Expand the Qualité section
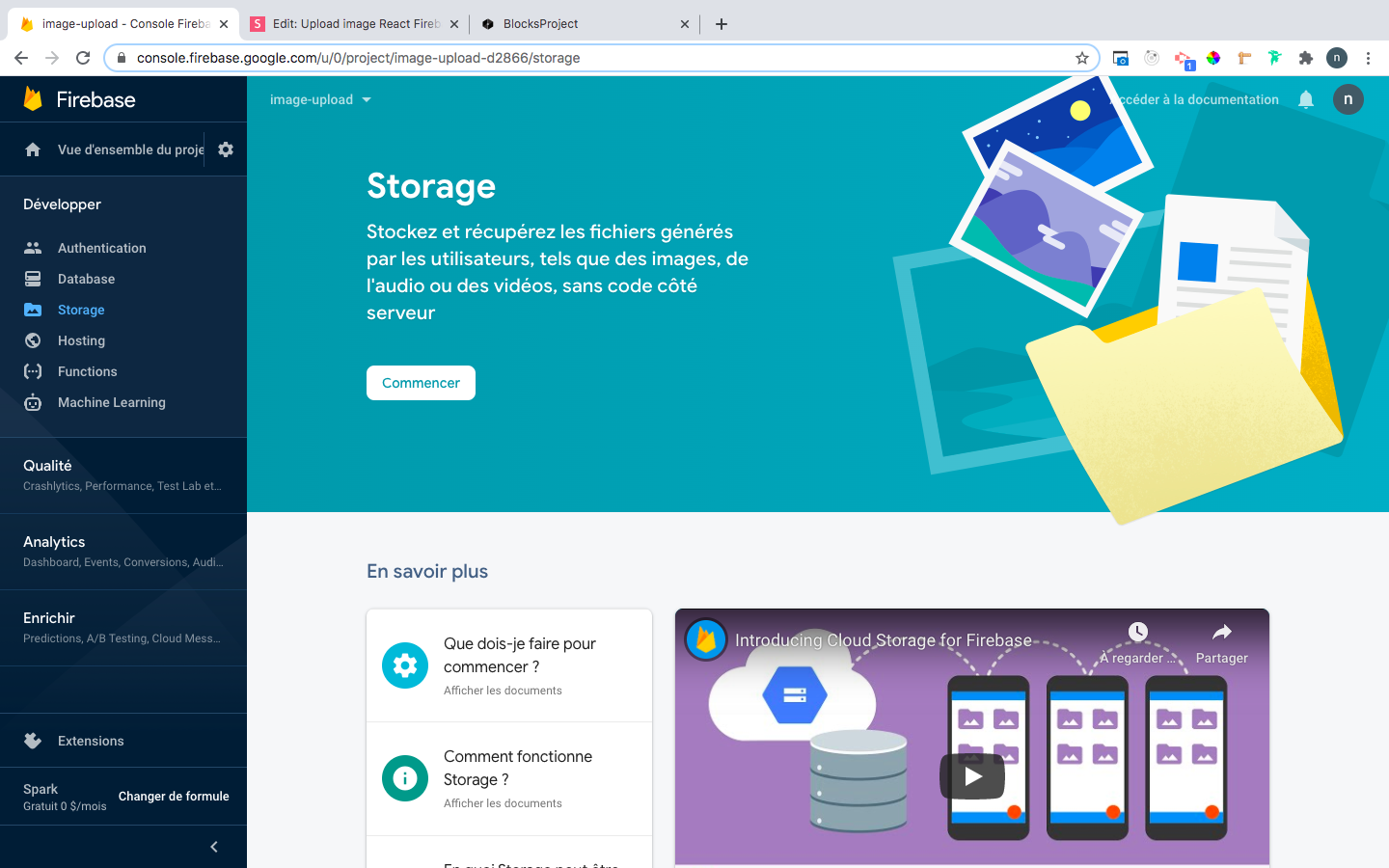Screen dimensions: 1389x868 (123, 475)
